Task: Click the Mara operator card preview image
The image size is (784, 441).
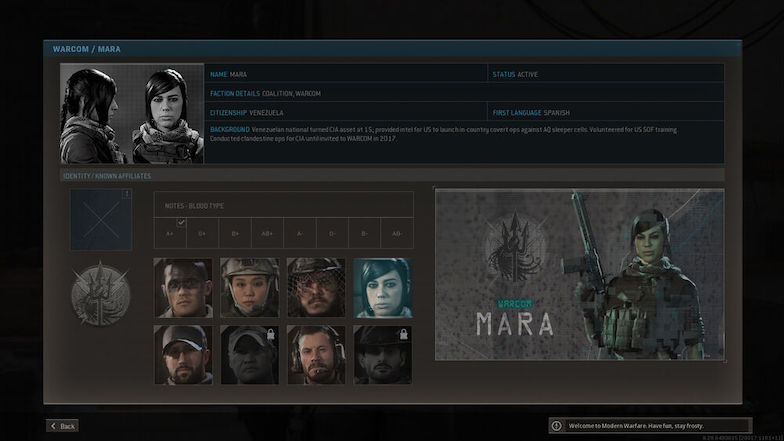Action: 580,274
